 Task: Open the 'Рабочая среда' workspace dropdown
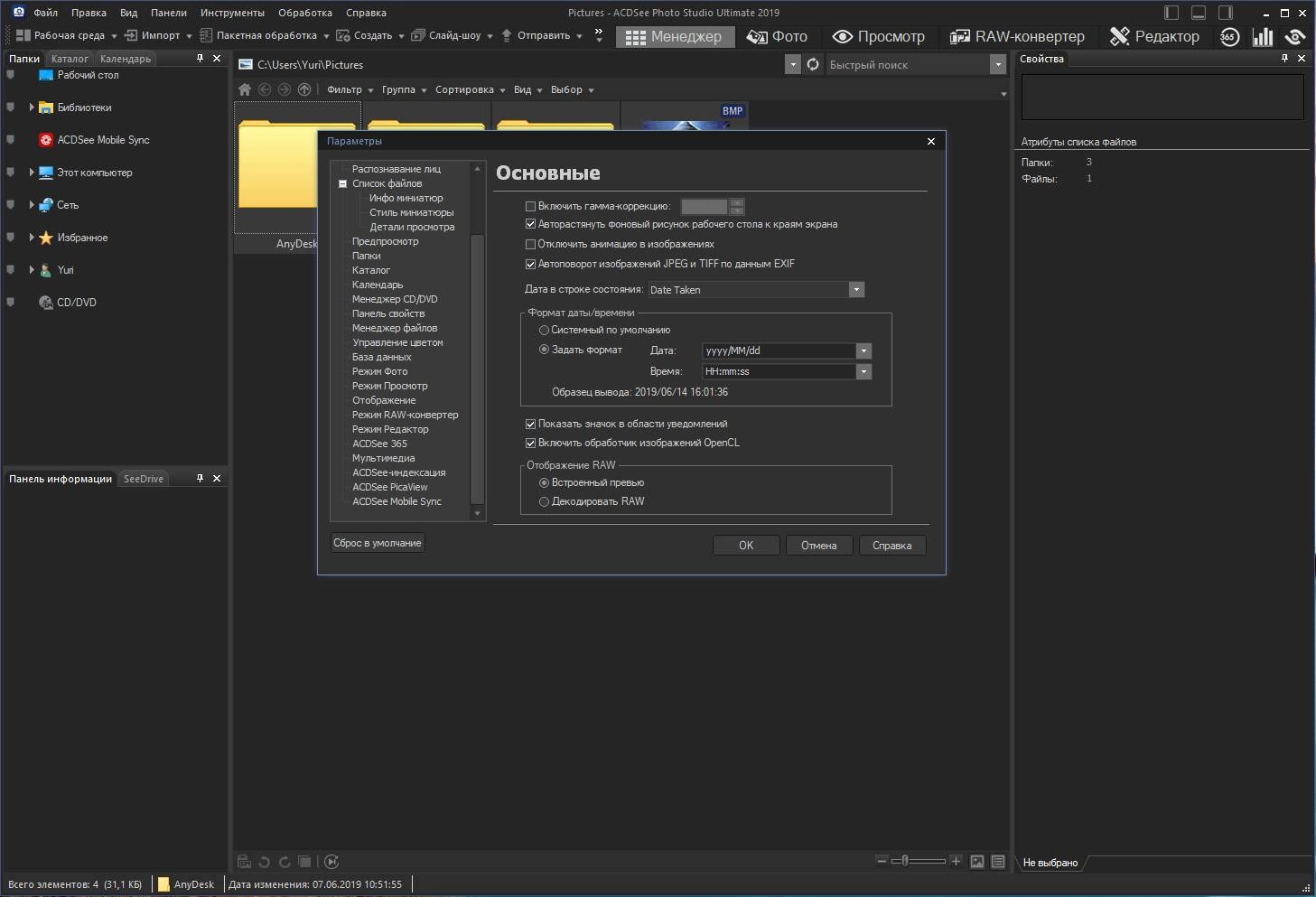point(67,35)
